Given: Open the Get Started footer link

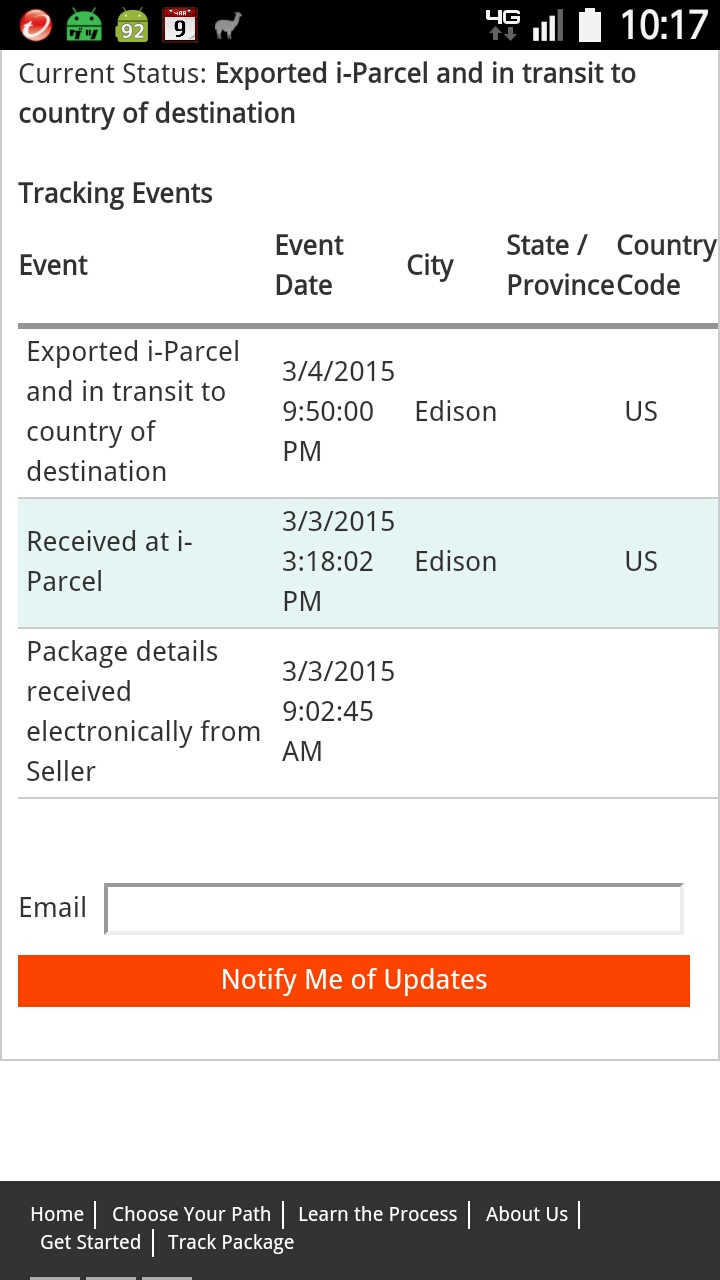Looking at the screenshot, I should coord(90,1242).
